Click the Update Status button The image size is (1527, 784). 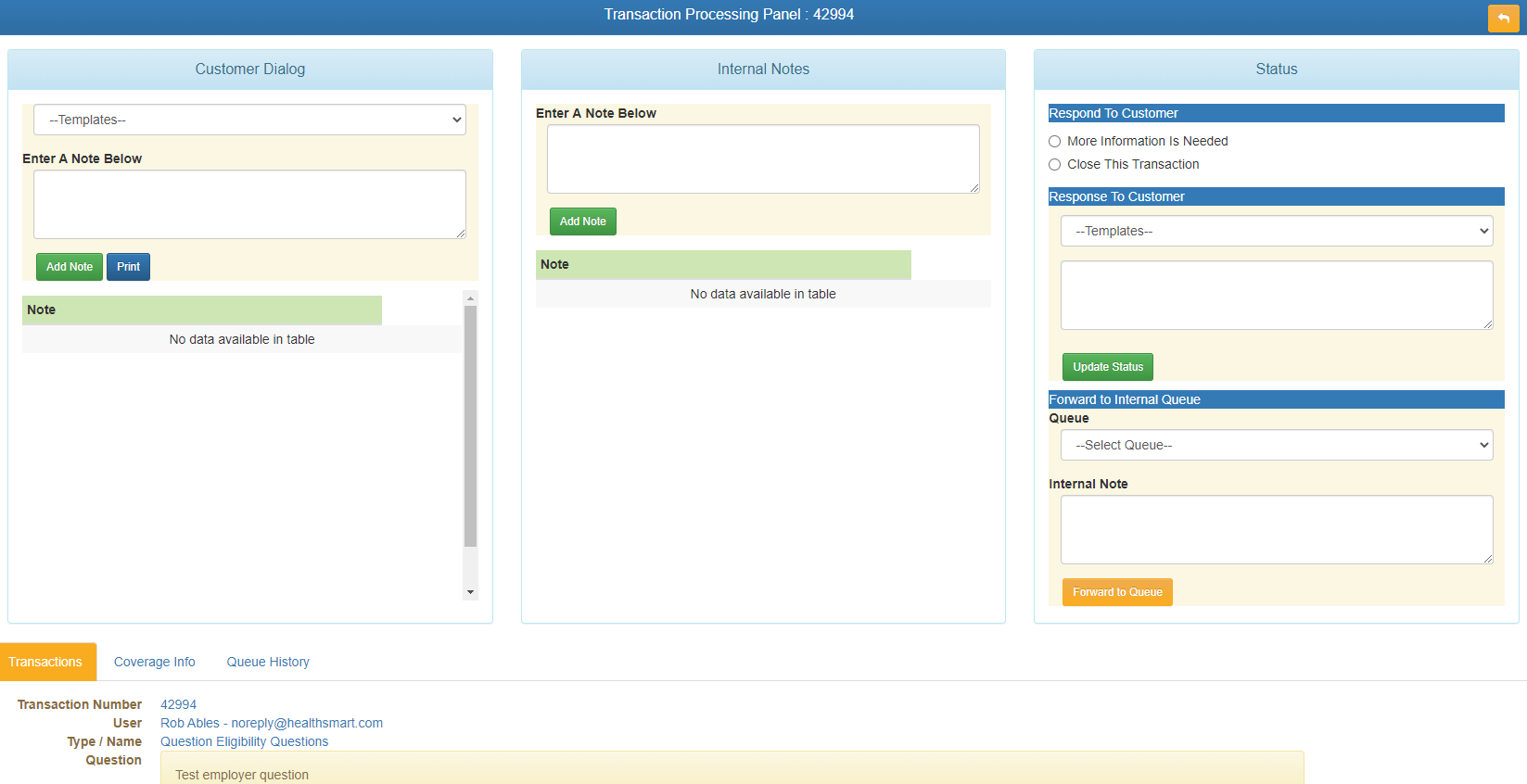[x=1107, y=367]
